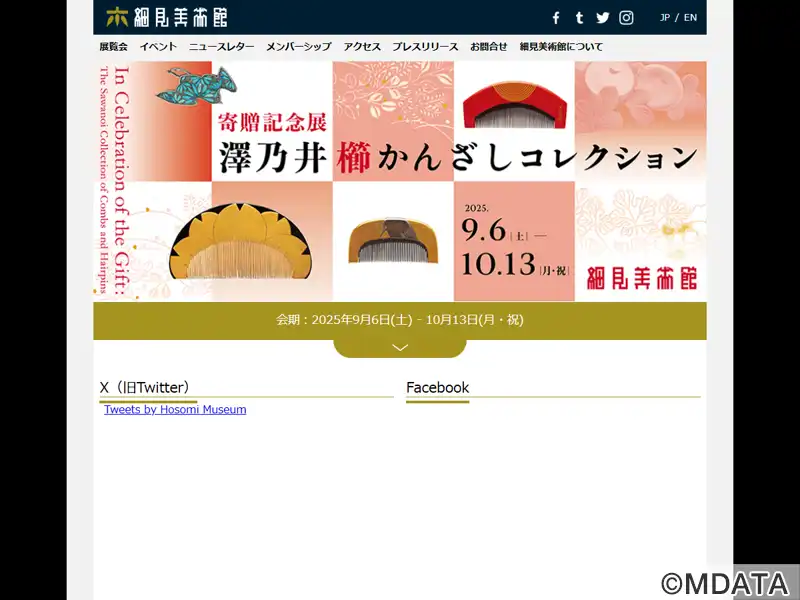Open the museum's Tumblr icon
800x600 pixels.
(x=579, y=18)
